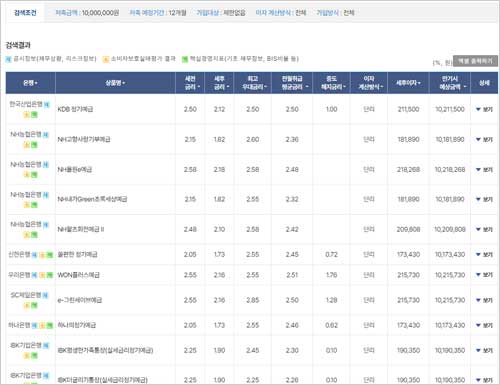Expand 보기 details for e-그린세이브예금

(x=484, y=300)
